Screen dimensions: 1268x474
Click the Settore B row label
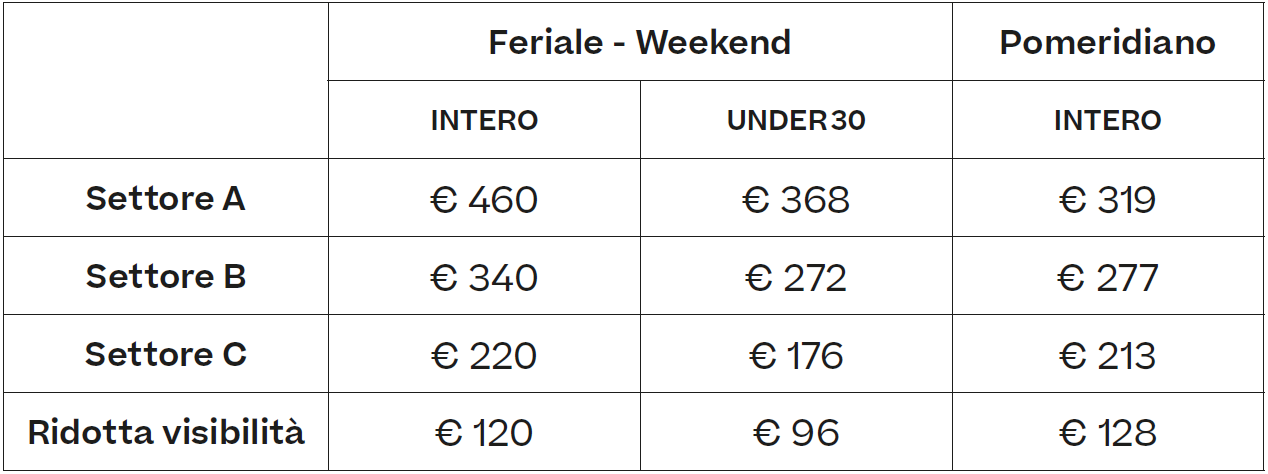tap(166, 276)
